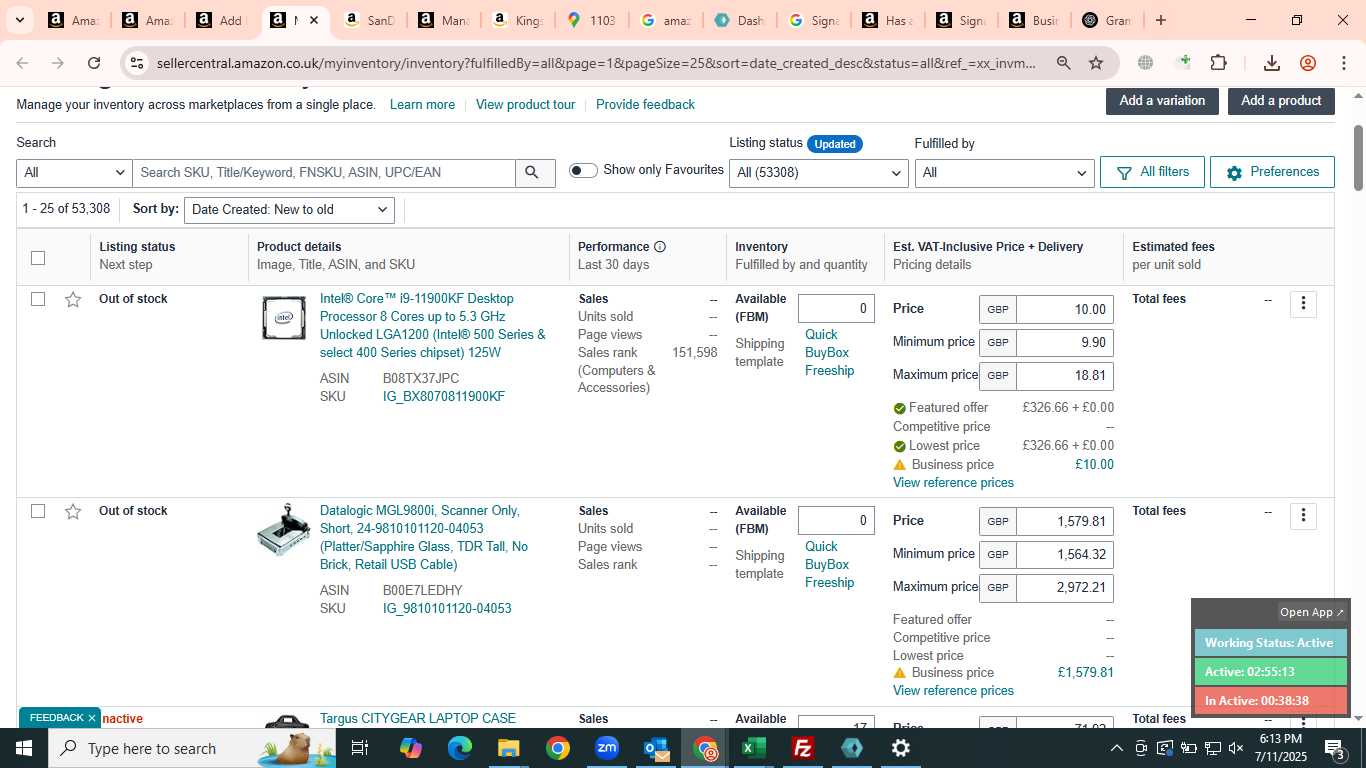This screenshot has width=1366, height=768.
Task: Open SKU IG_BX8070811900KF link
Action: [444, 397]
